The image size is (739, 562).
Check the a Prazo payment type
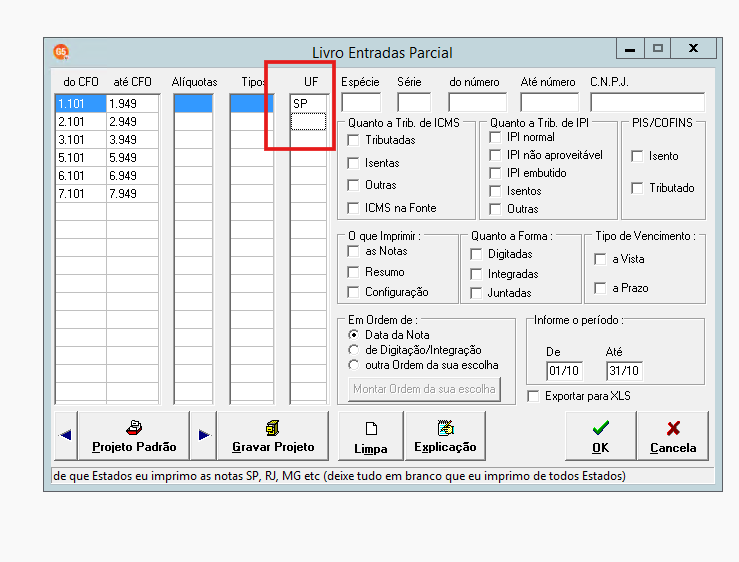(600, 288)
